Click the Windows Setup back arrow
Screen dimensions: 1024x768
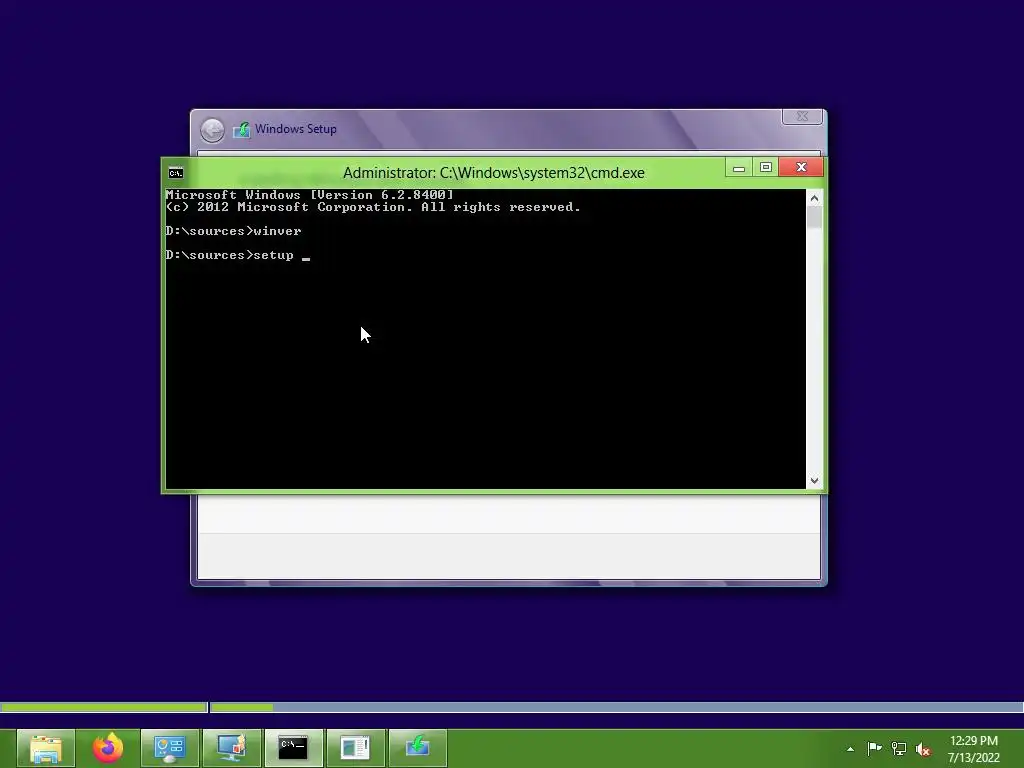pyautogui.click(x=212, y=130)
